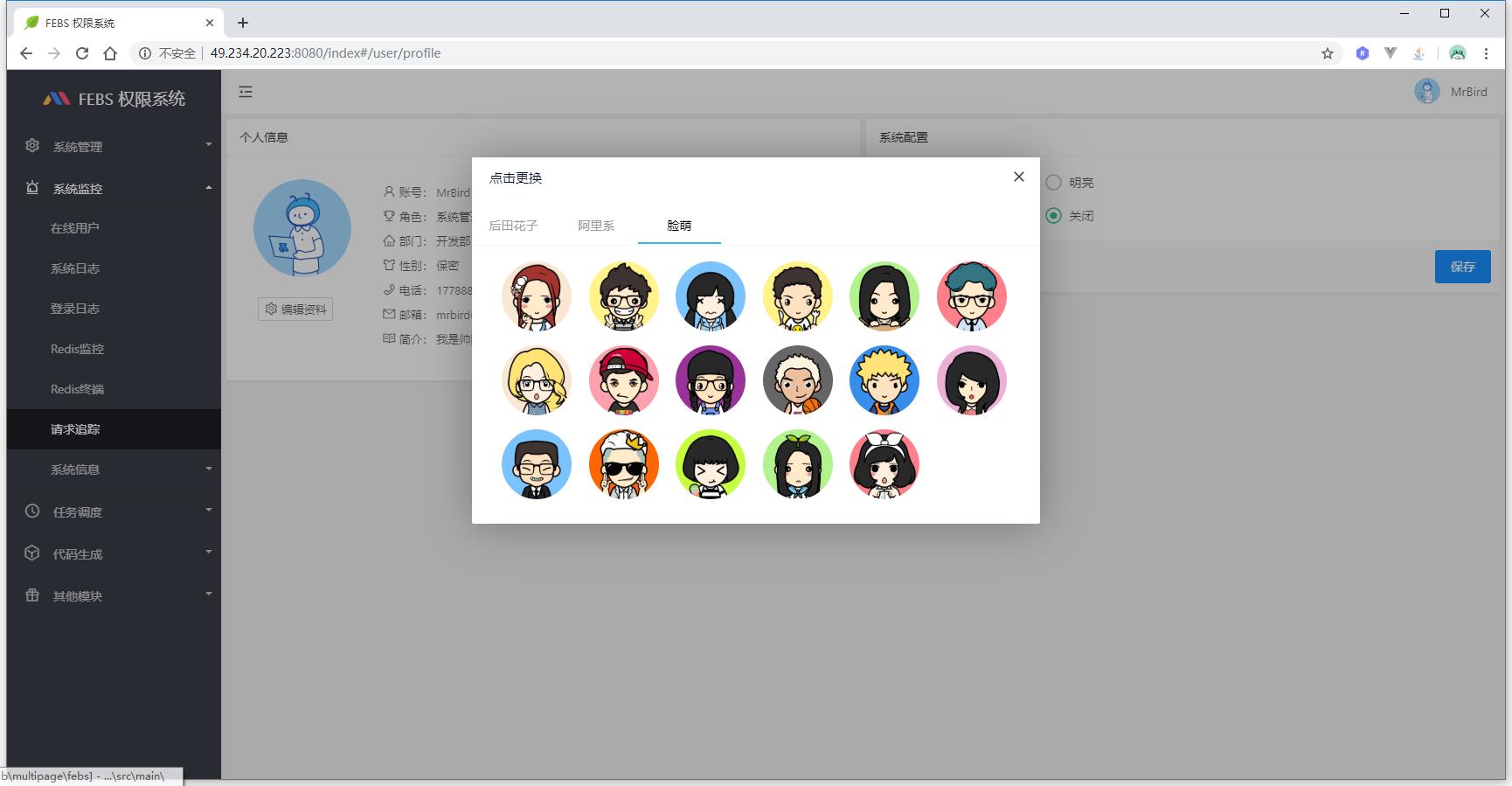Choose the boy in red cap avatar
This screenshot has width=1512, height=786.
623,380
